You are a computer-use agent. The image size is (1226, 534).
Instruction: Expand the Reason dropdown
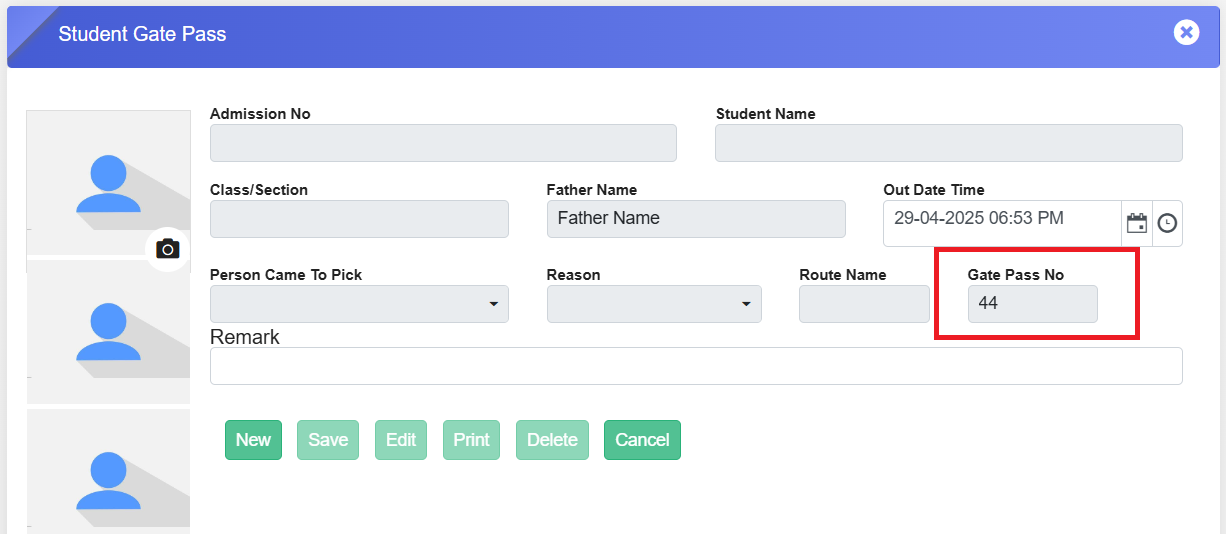(654, 304)
